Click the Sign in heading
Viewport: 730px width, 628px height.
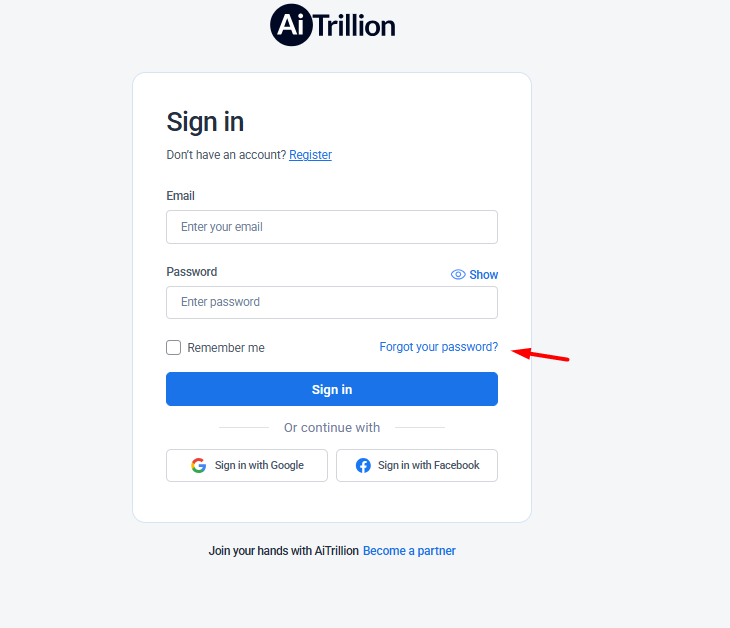point(205,122)
